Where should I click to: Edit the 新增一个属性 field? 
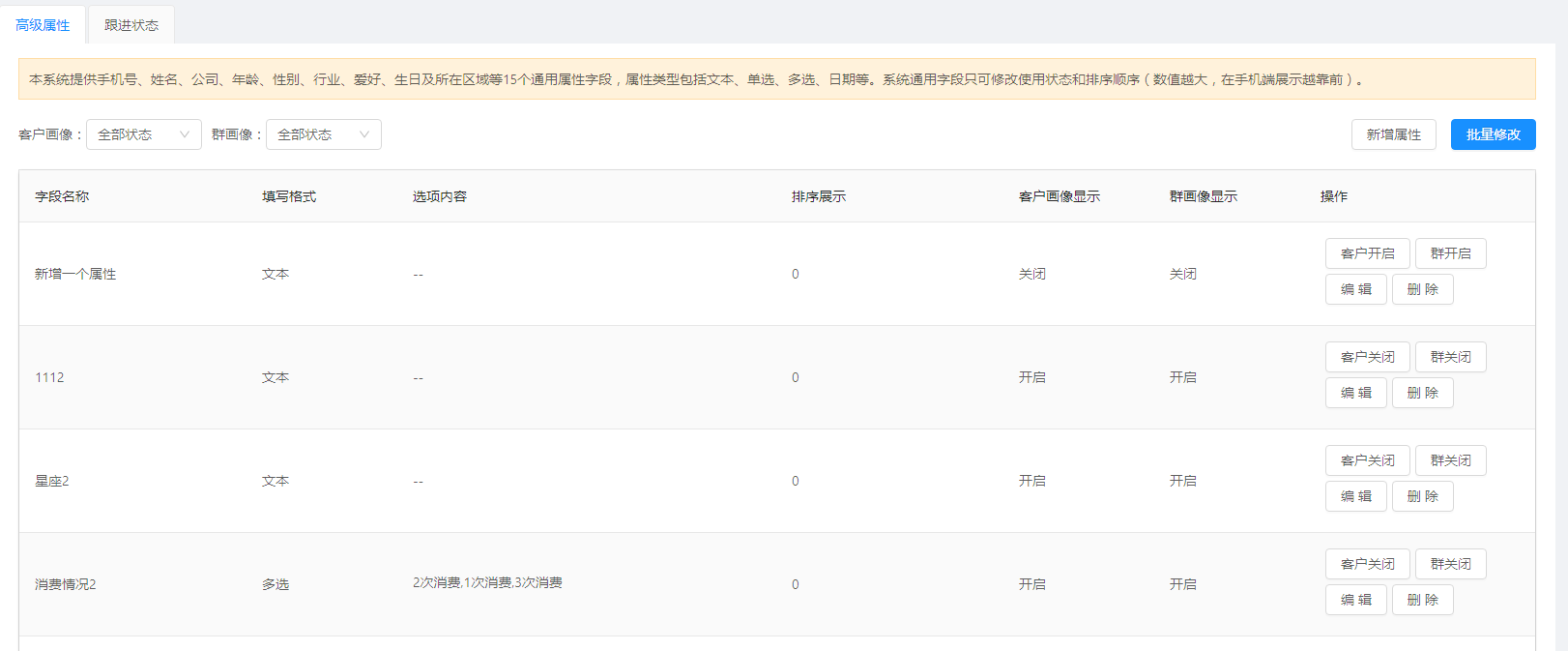[x=1356, y=289]
